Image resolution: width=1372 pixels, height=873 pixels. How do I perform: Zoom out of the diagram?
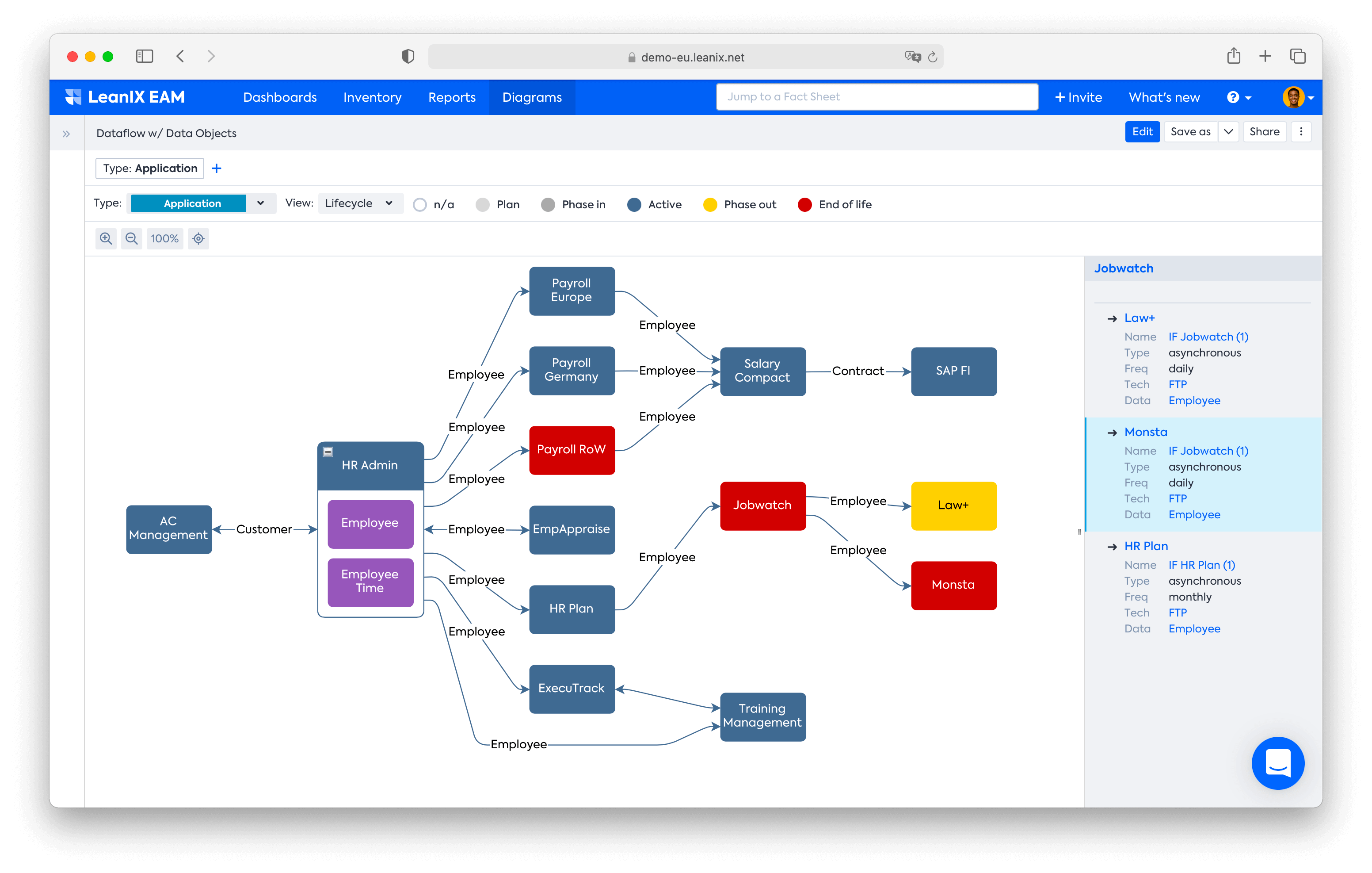[132, 238]
